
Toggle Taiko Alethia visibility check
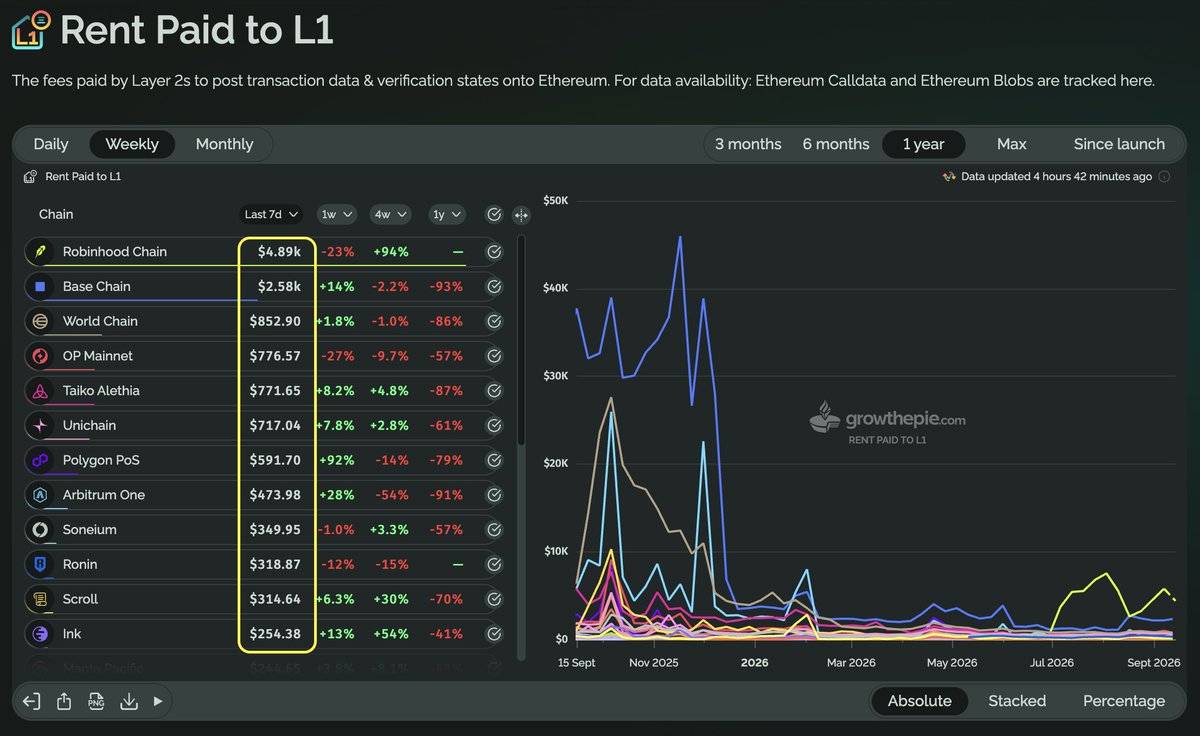pos(494,391)
